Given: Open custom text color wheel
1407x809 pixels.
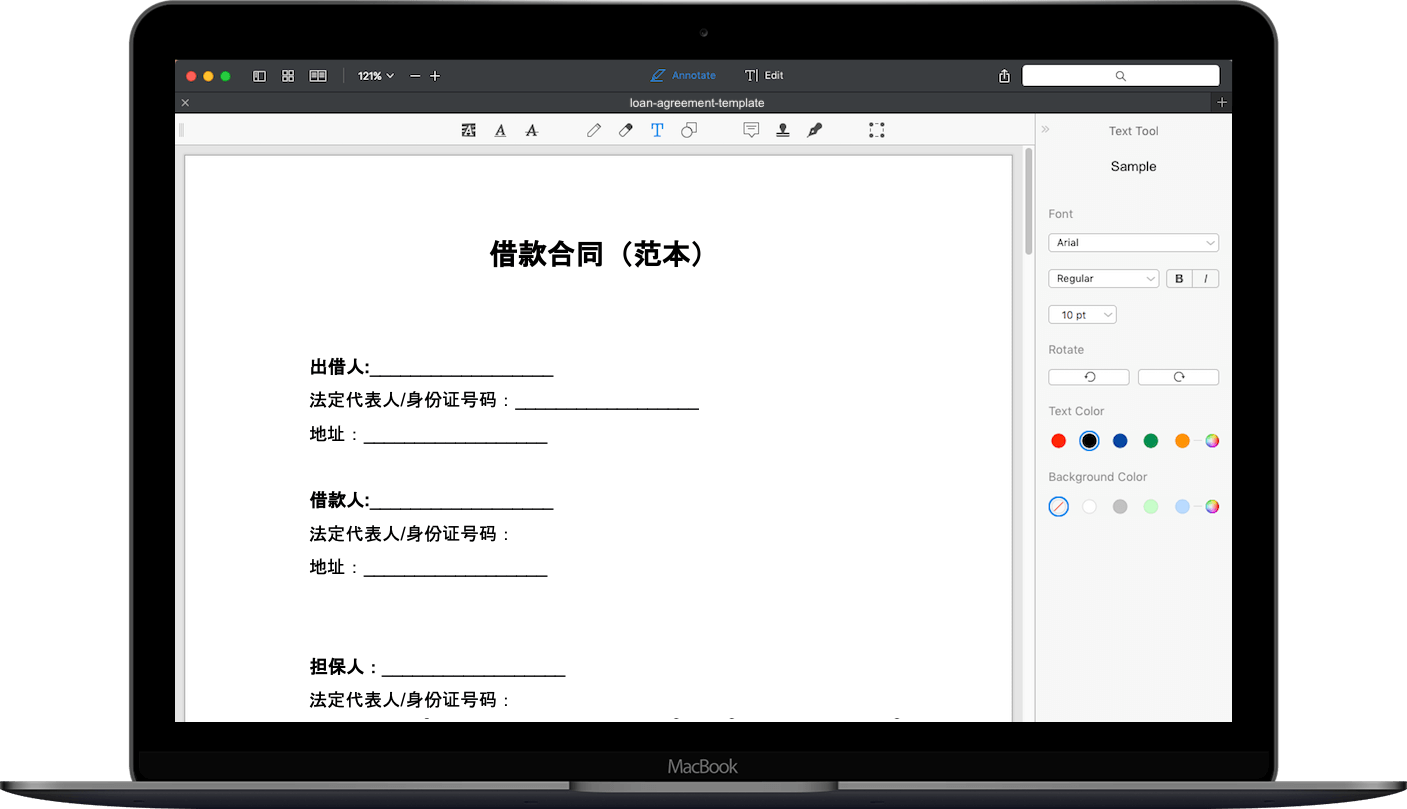Looking at the screenshot, I should click(1212, 441).
